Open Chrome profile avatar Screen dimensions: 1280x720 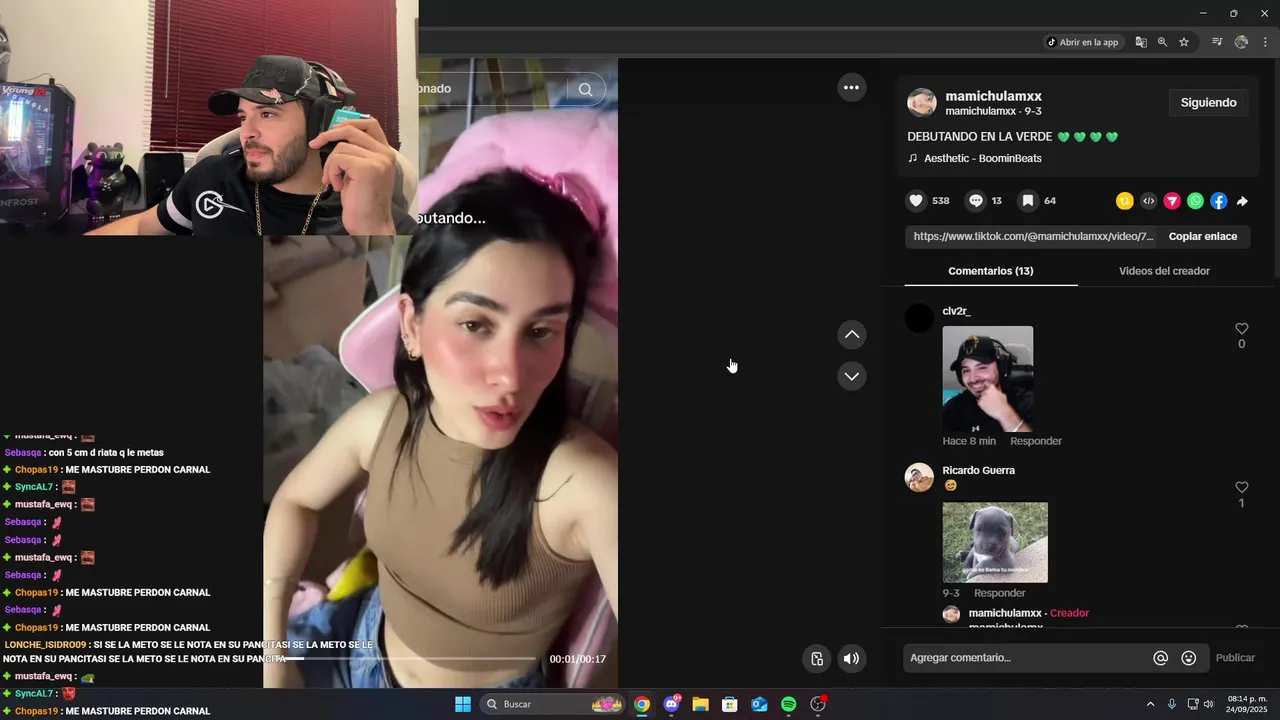1241,42
